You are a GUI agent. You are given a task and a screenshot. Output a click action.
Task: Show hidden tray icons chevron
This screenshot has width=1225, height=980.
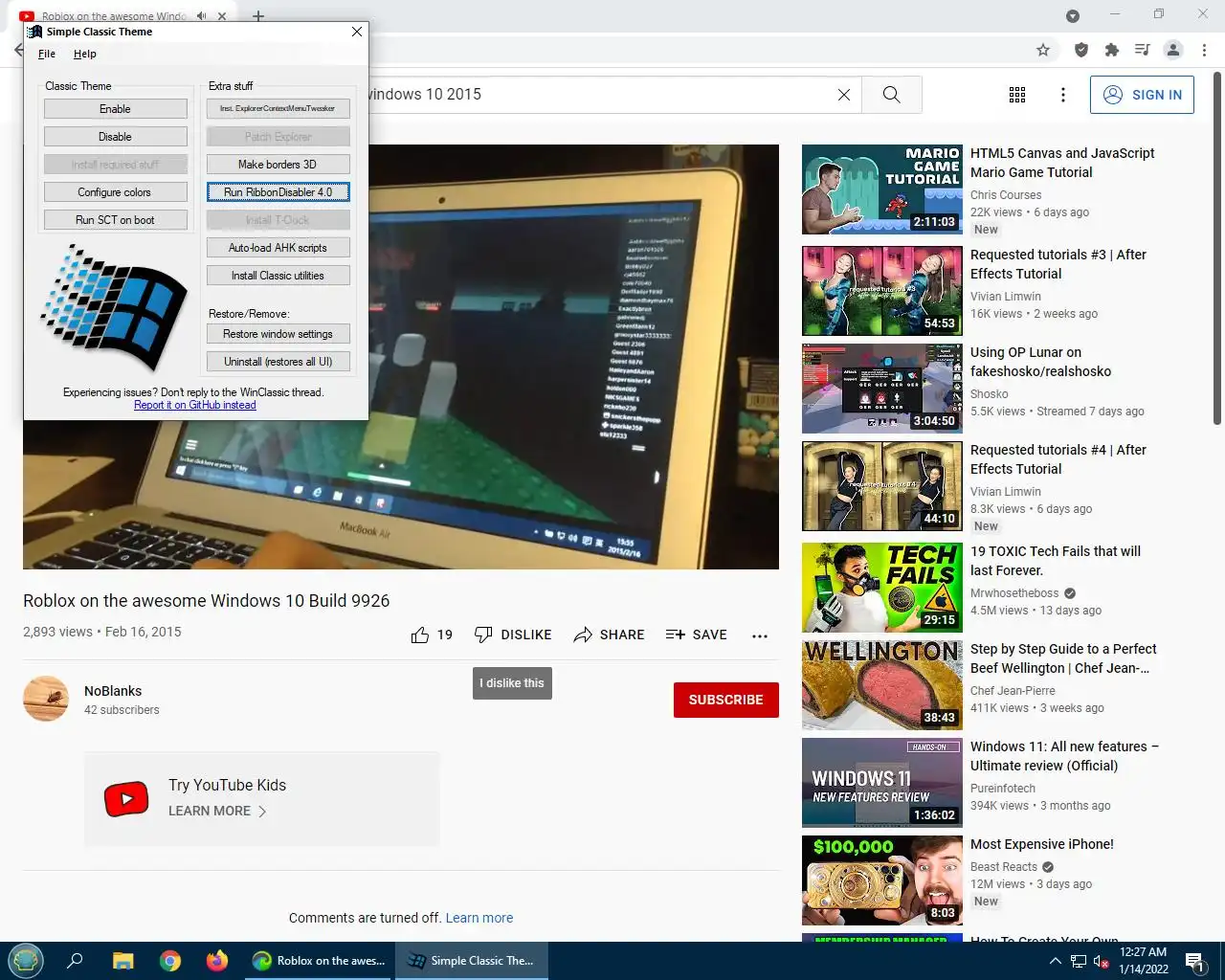(x=1056, y=961)
